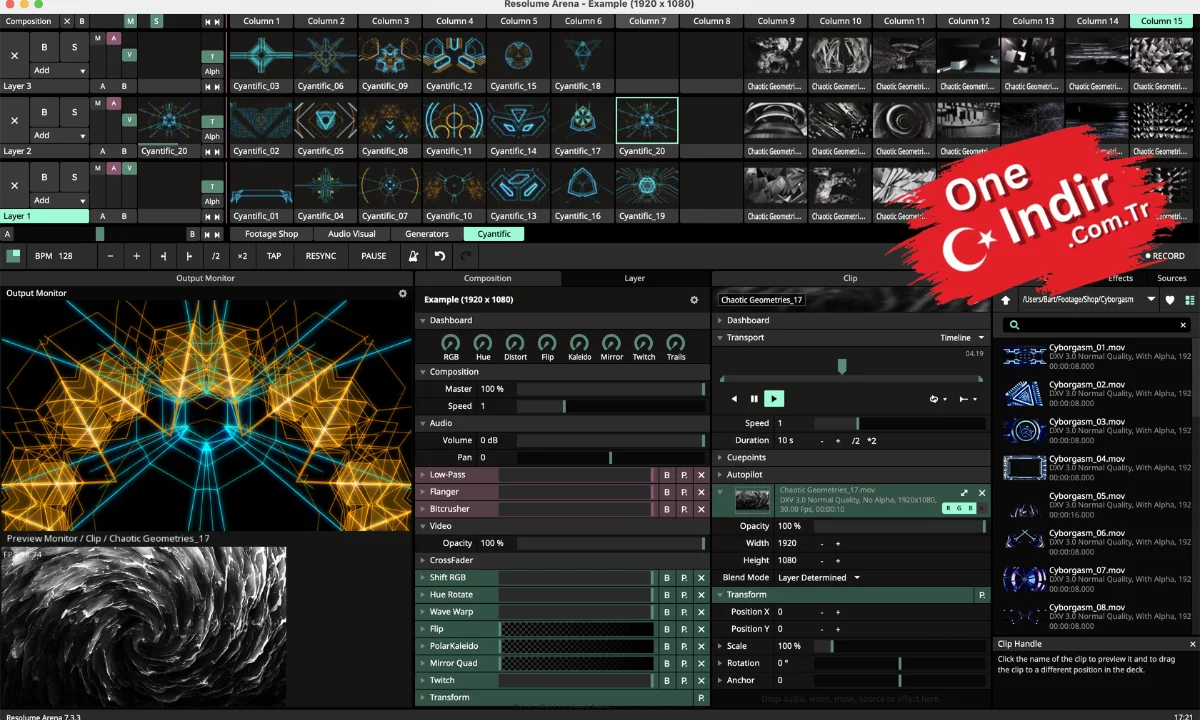Open the Sources tab
The width and height of the screenshot is (1200, 720).
click(x=1171, y=278)
